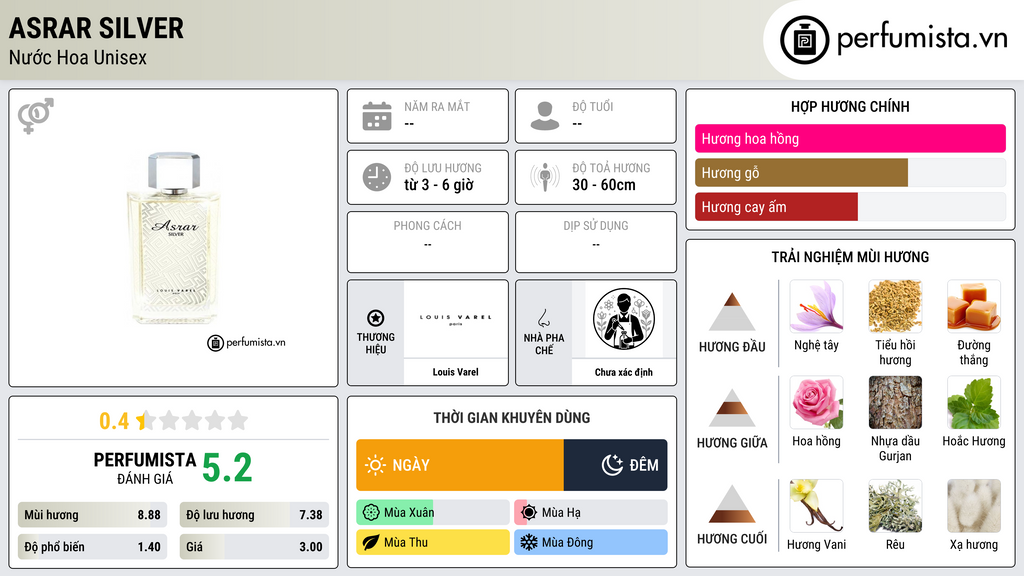Click the Tiểu hồi hương seeds image
Screen dimensions: 1024x576
tap(895, 306)
